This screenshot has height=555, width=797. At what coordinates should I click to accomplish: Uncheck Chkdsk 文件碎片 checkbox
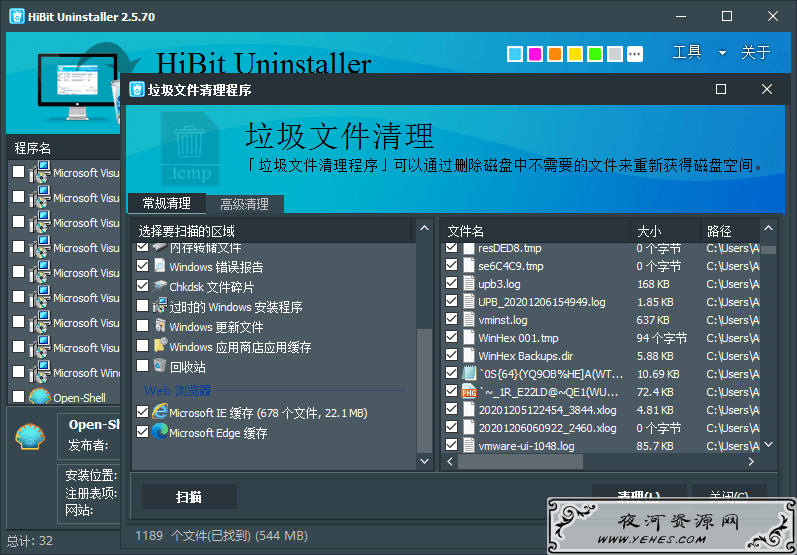[142, 286]
